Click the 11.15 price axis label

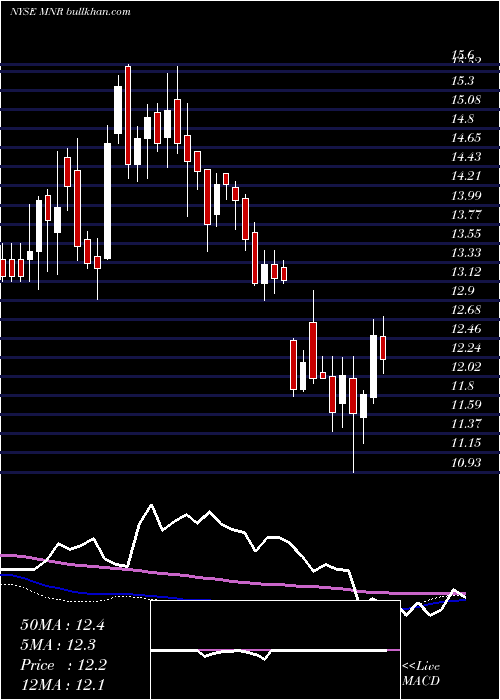pyautogui.click(x=466, y=443)
